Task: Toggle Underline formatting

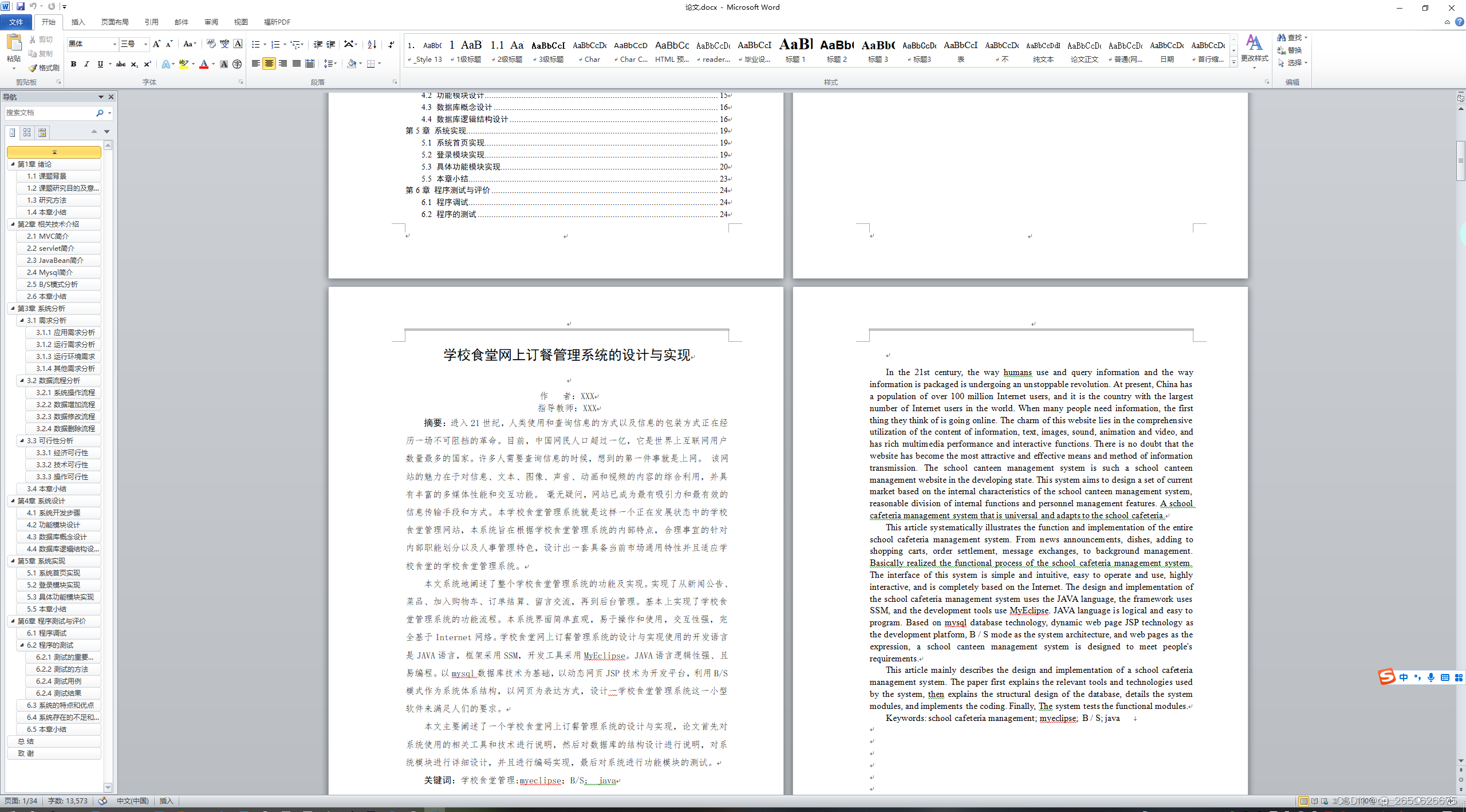Action: 100,64
